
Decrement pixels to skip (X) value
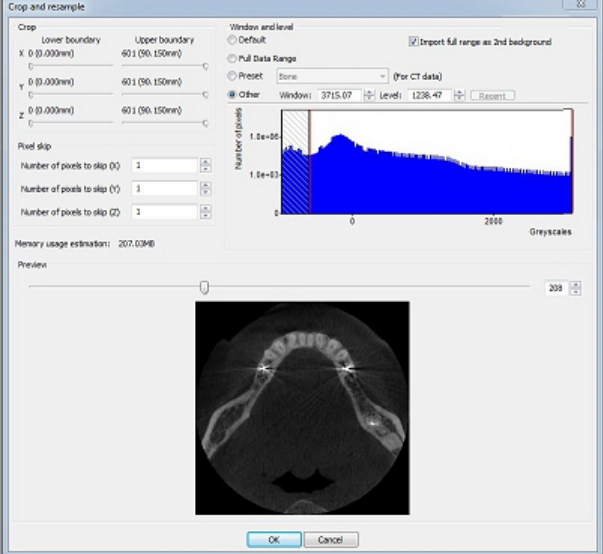206,169
